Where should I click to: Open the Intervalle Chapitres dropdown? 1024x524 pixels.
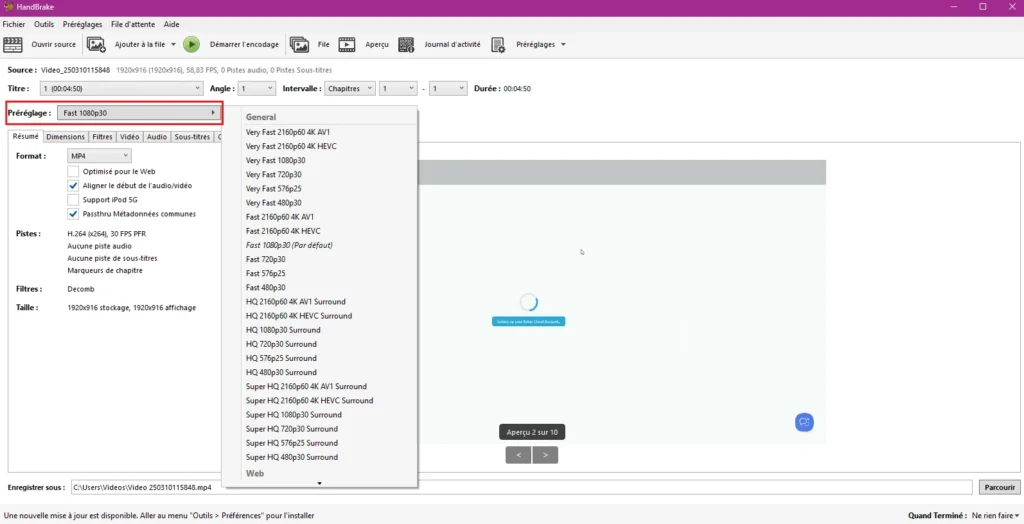[350, 88]
